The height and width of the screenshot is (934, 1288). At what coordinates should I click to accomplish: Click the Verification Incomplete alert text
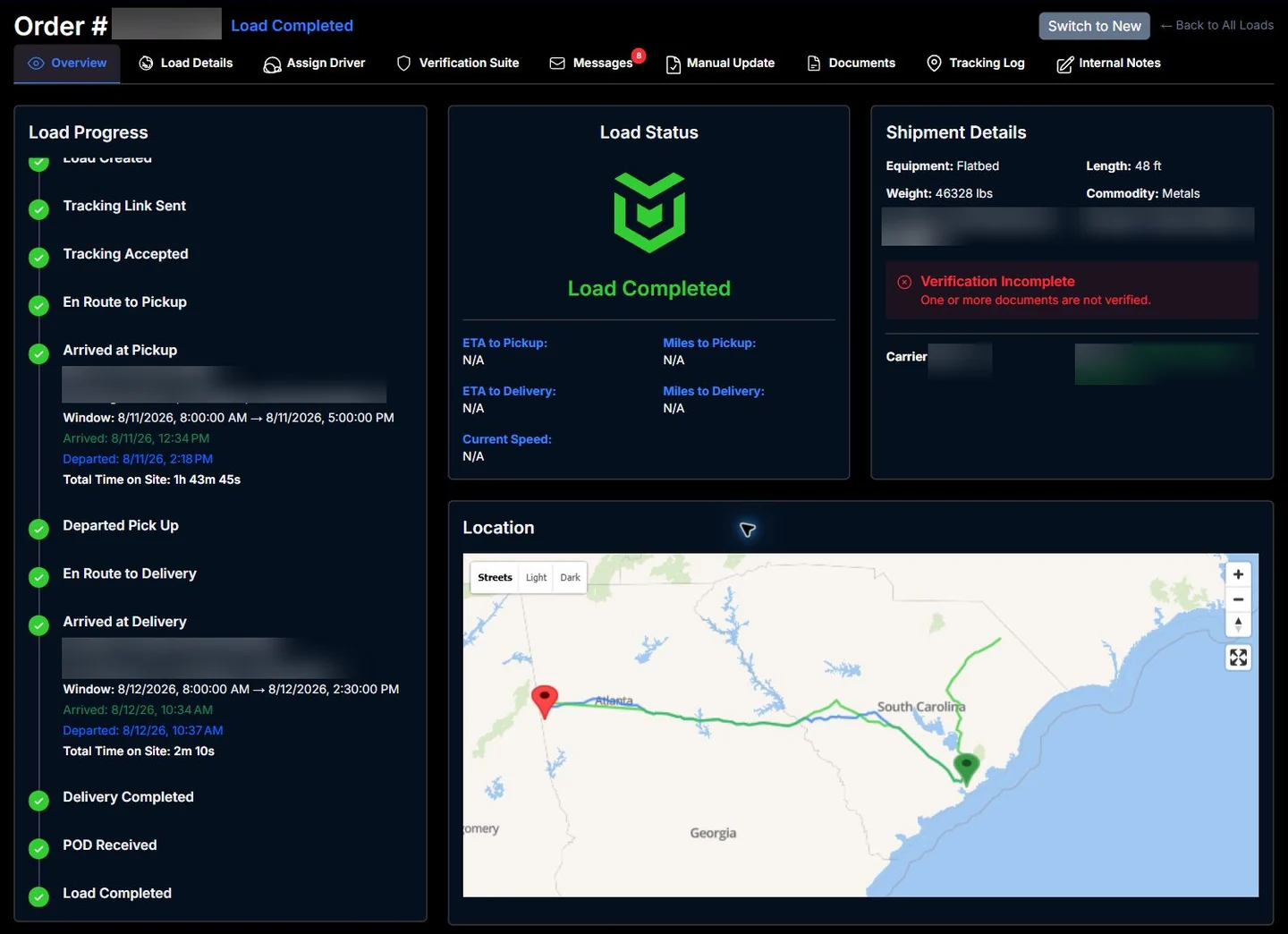coord(997,281)
